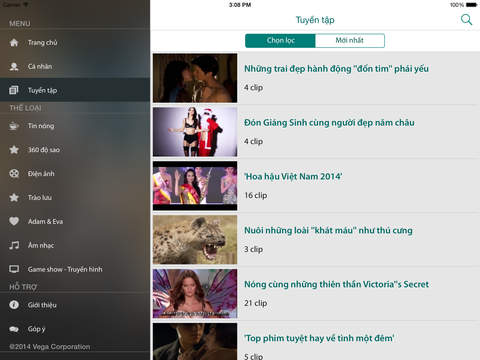480x360 pixels.
Task: Click the TV icon beside Game show
Action: coord(14,269)
